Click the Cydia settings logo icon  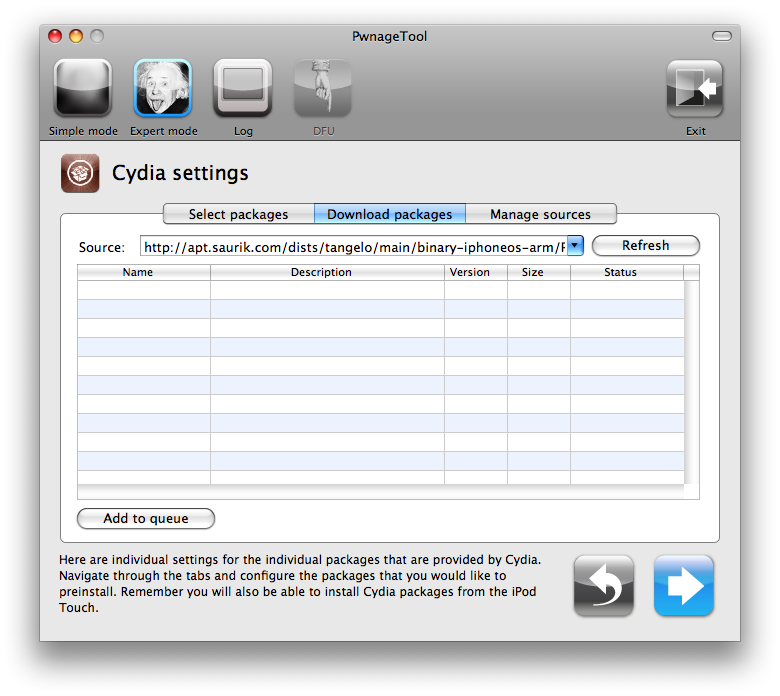click(80, 173)
